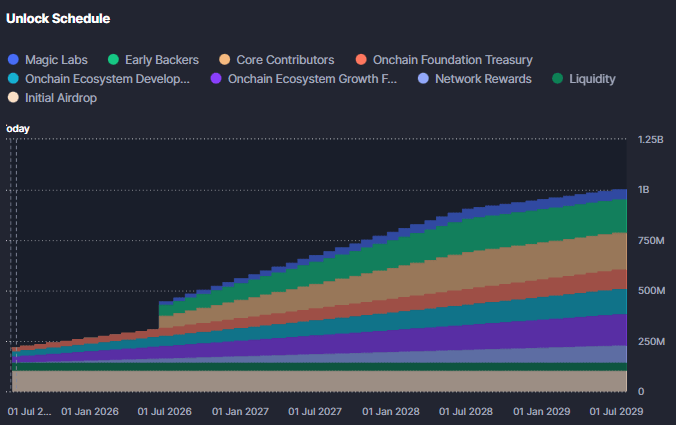Image resolution: width=676 pixels, height=425 pixels.
Task: Click the Unlock Schedule title
Action: [x=58, y=19]
